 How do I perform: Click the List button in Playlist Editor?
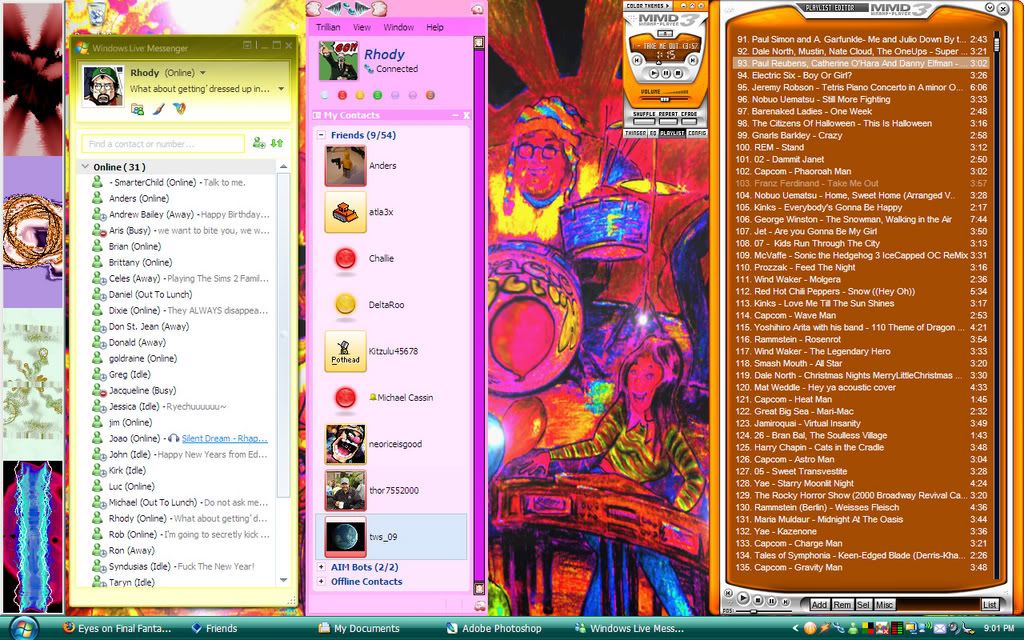point(990,605)
